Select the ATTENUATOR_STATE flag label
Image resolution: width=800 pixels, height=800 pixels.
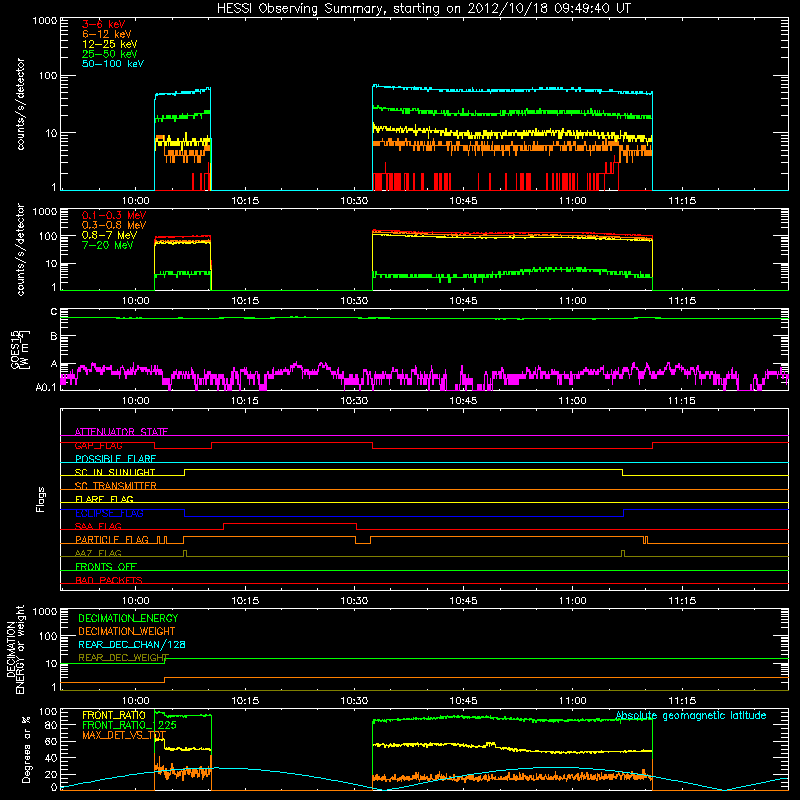click(x=121, y=432)
